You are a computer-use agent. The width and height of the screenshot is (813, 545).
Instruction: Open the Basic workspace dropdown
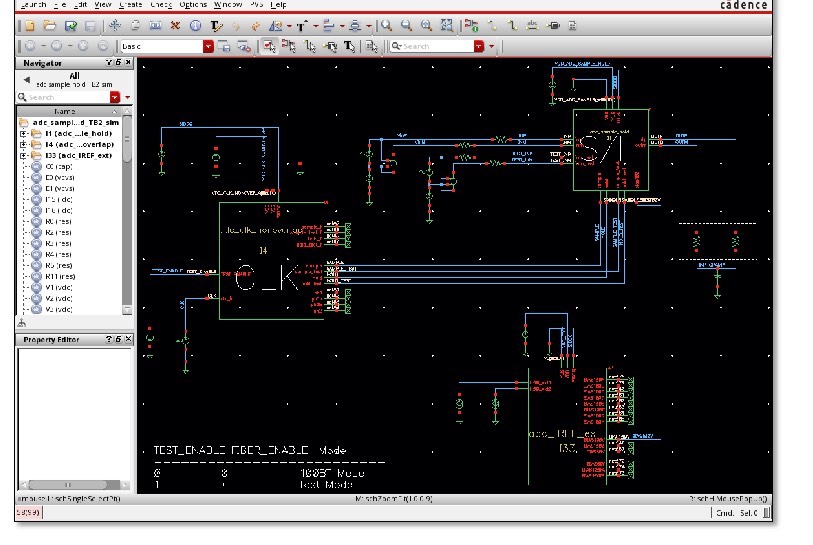(x=208, y=46)
